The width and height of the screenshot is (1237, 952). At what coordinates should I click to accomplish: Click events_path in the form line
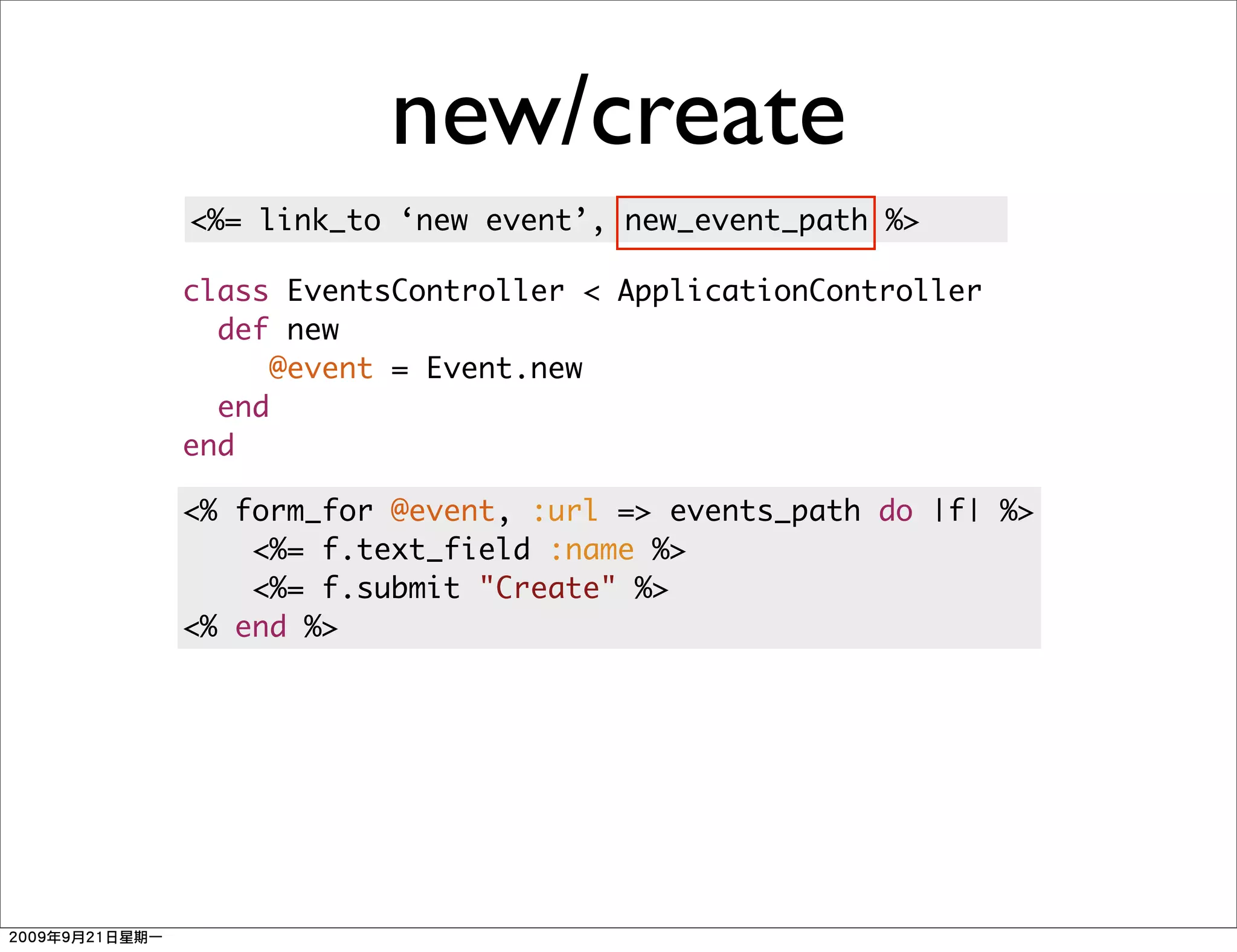coord(765,511)
